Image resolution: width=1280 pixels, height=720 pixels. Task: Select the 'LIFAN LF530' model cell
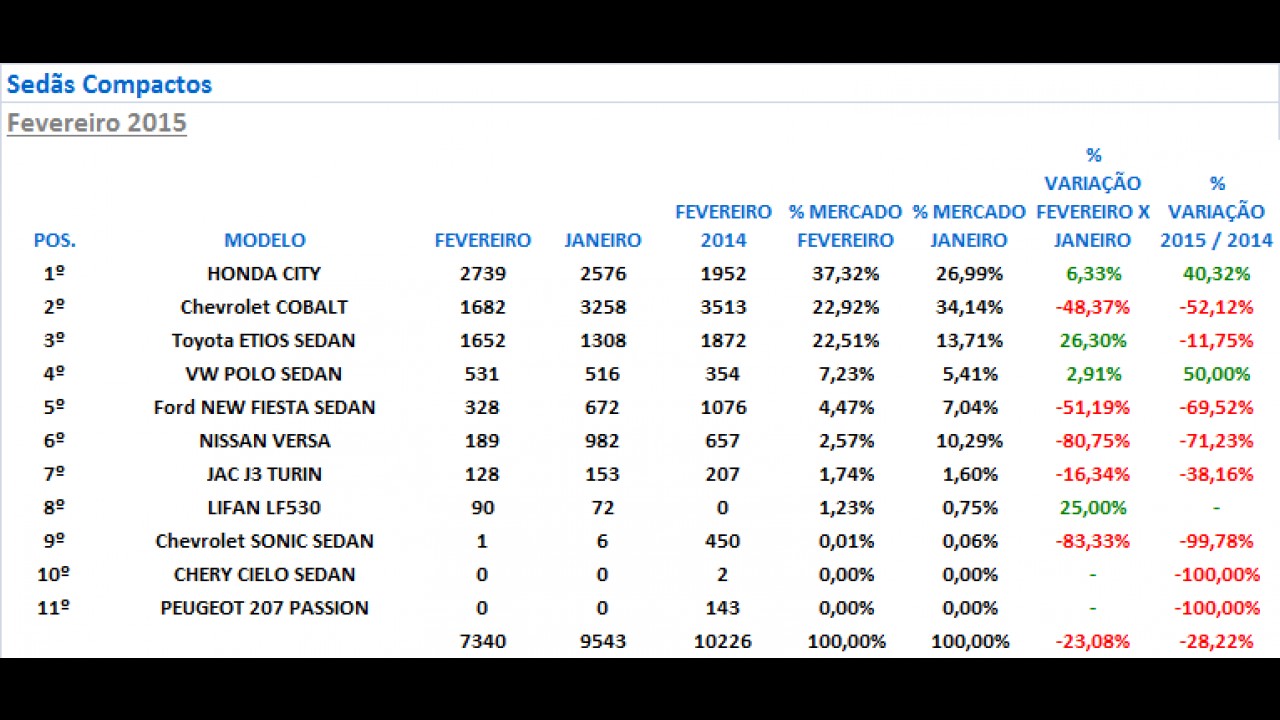264,508
